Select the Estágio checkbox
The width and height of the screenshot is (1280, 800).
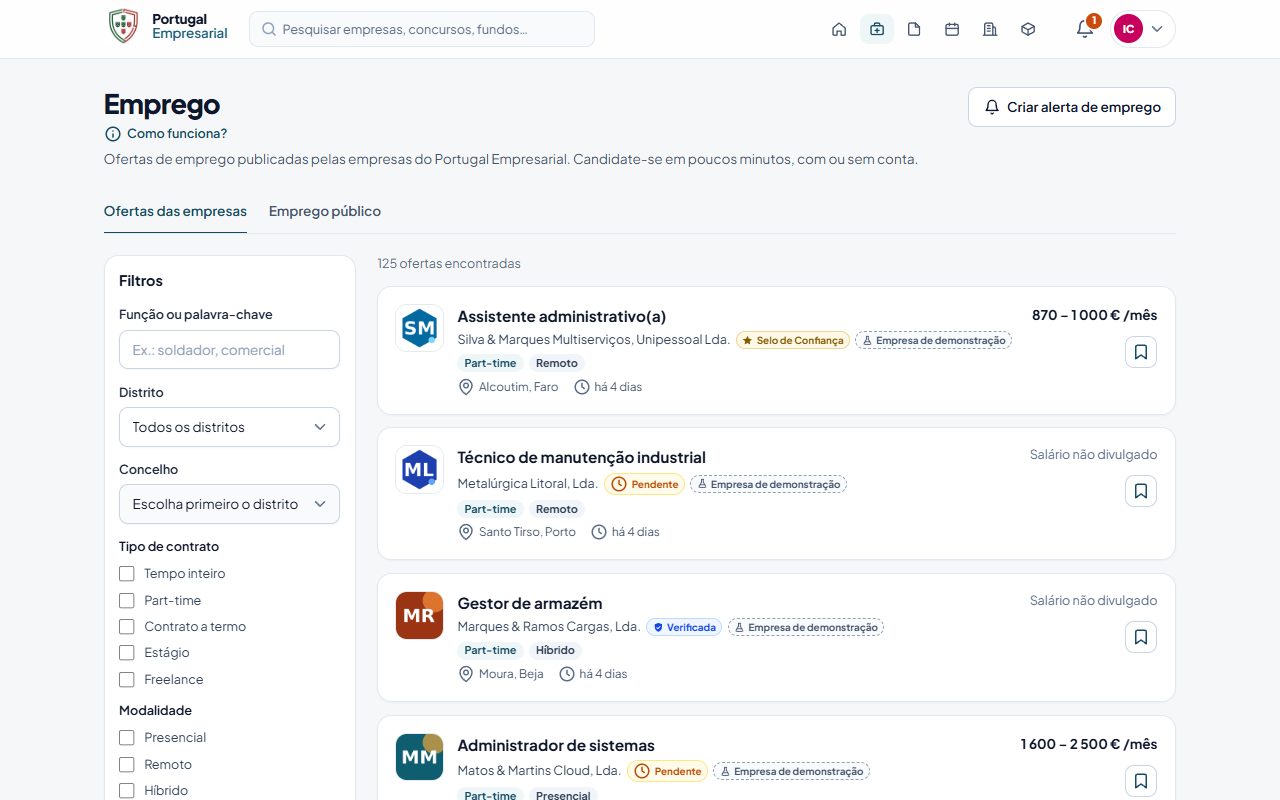coord(127,653)
